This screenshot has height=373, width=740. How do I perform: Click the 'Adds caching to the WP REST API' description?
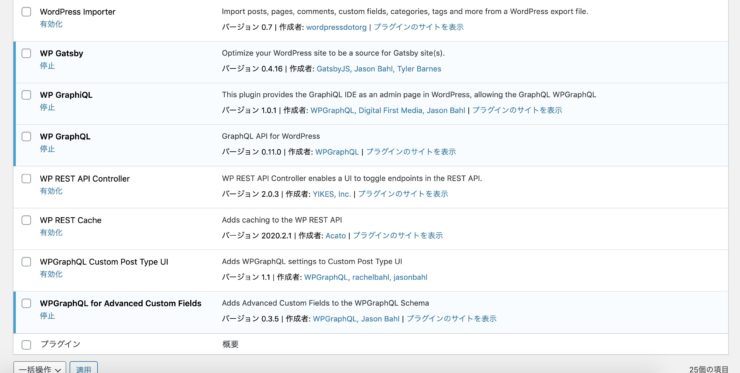point(282,220)
